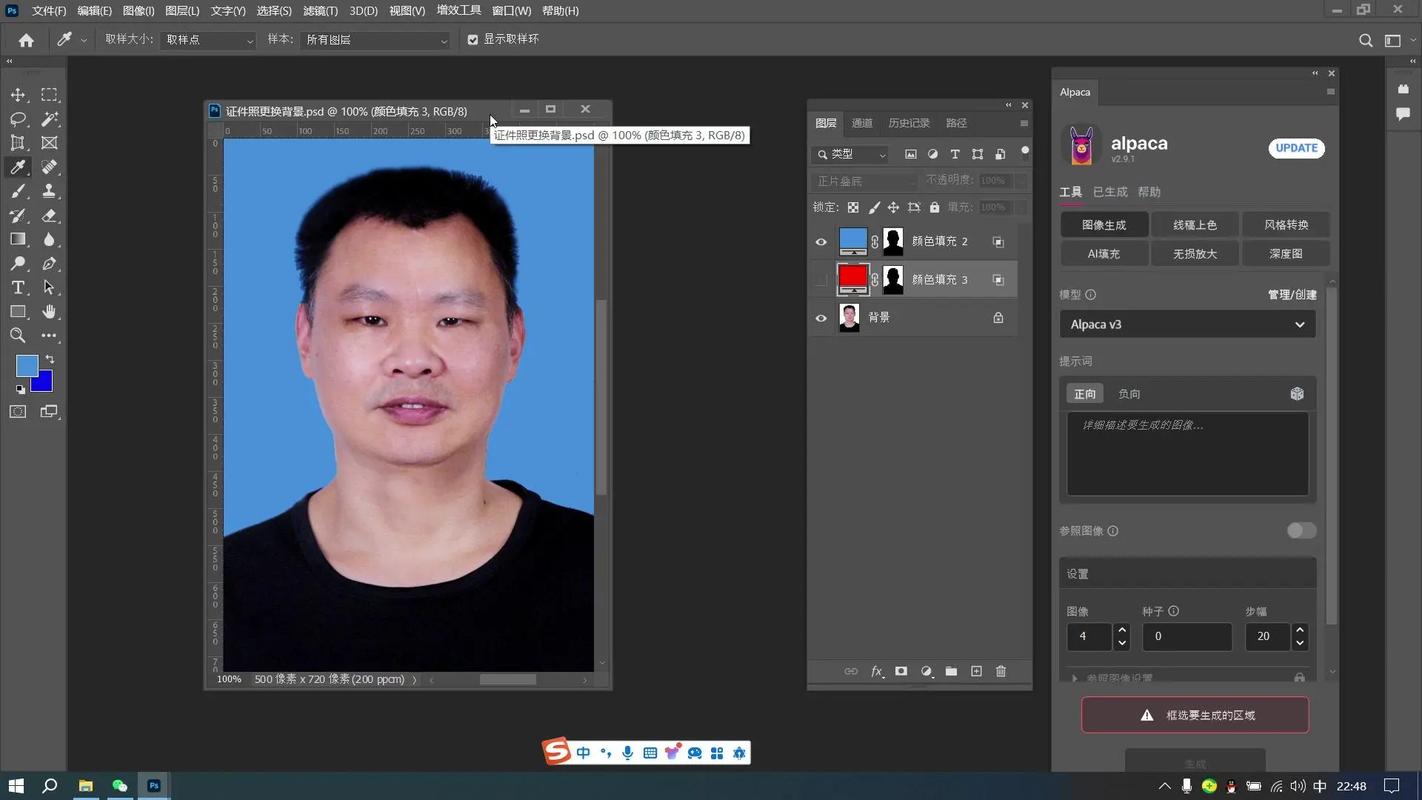Select the Zoom tool
Screen dimensions: 1422x800
tap(17, 335)
